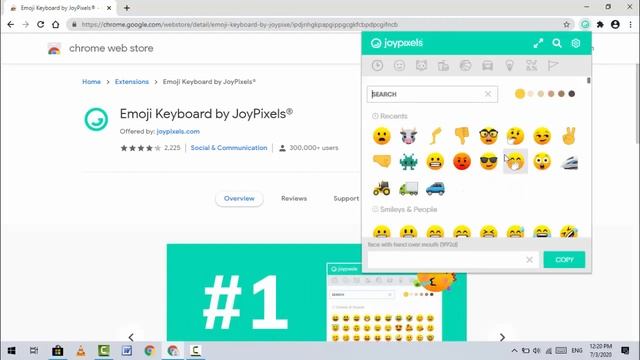The image size is (640, 360).
Task: Pick the nerd face with glasses emoji
Action: pyautogui.click(x=489, y=136)
